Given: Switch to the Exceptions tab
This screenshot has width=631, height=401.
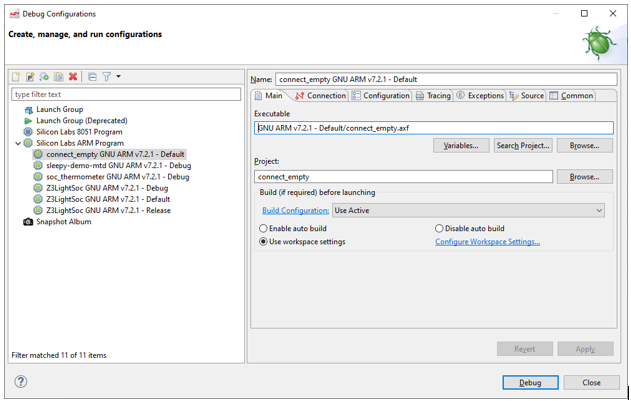Looking at the screenshot, I should click(480, 96).
